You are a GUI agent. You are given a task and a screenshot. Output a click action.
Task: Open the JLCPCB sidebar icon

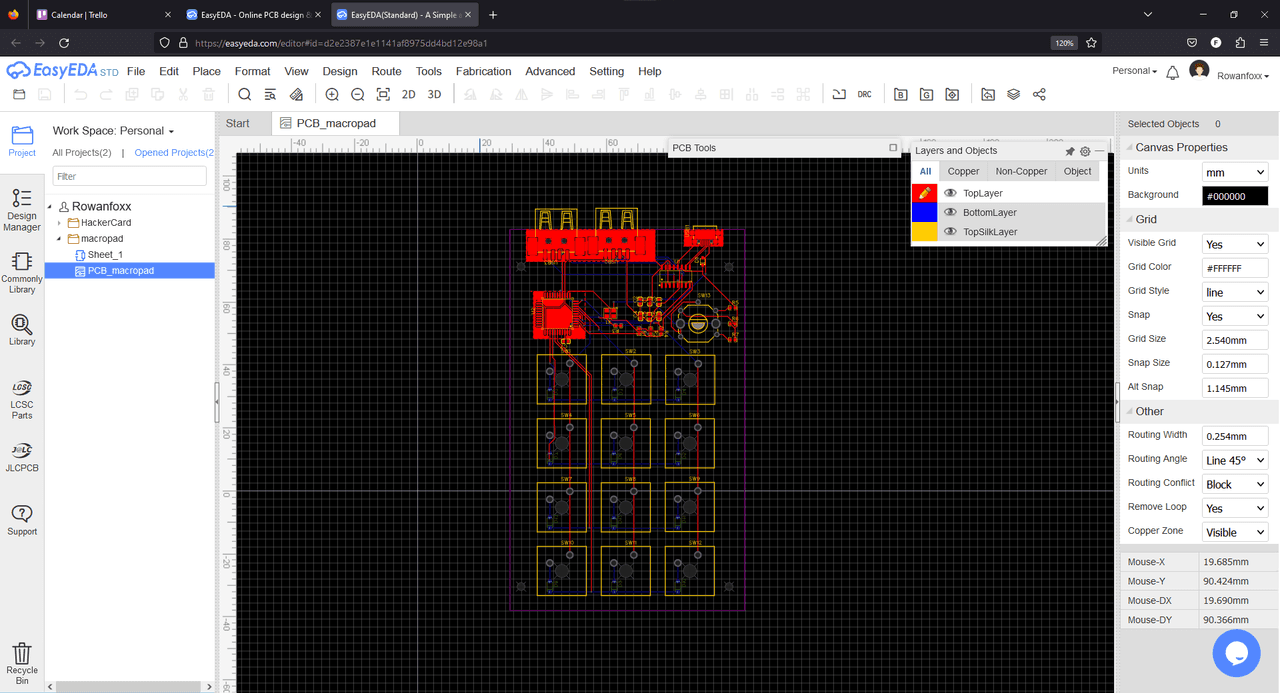[22, 457]
